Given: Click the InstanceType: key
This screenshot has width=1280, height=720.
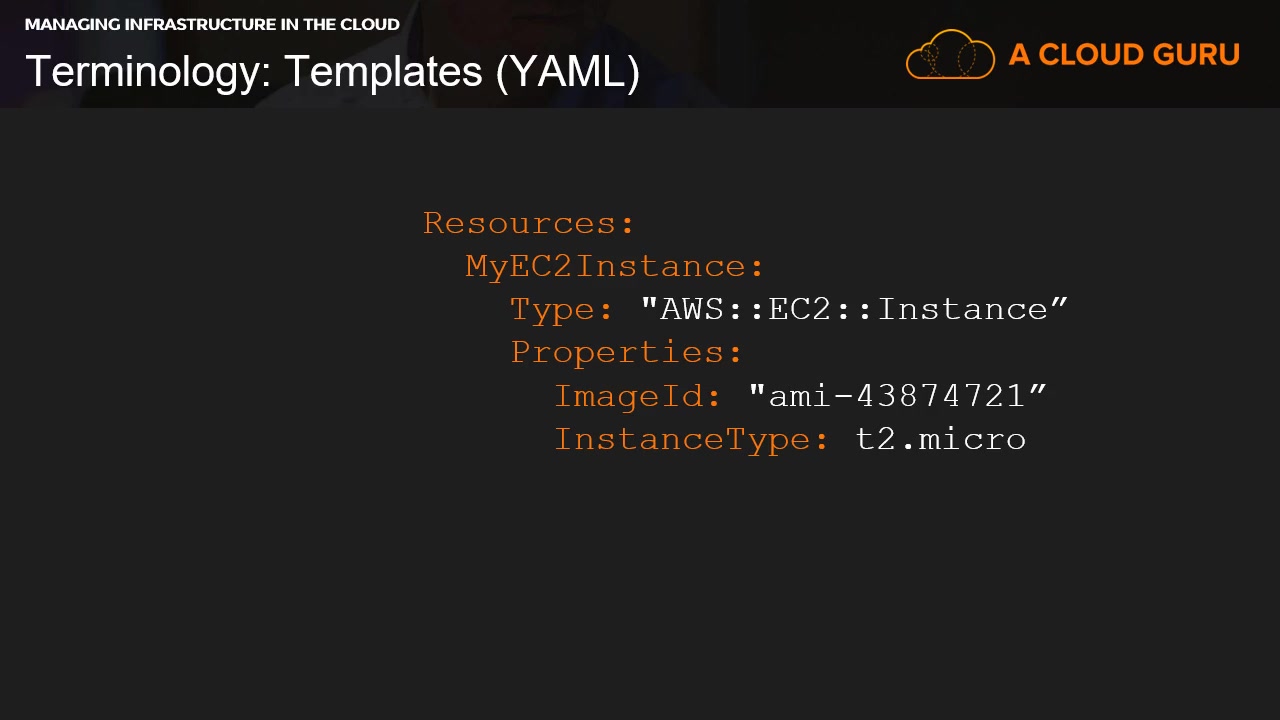Looking at the screenshot, I should tap(692, 439).
